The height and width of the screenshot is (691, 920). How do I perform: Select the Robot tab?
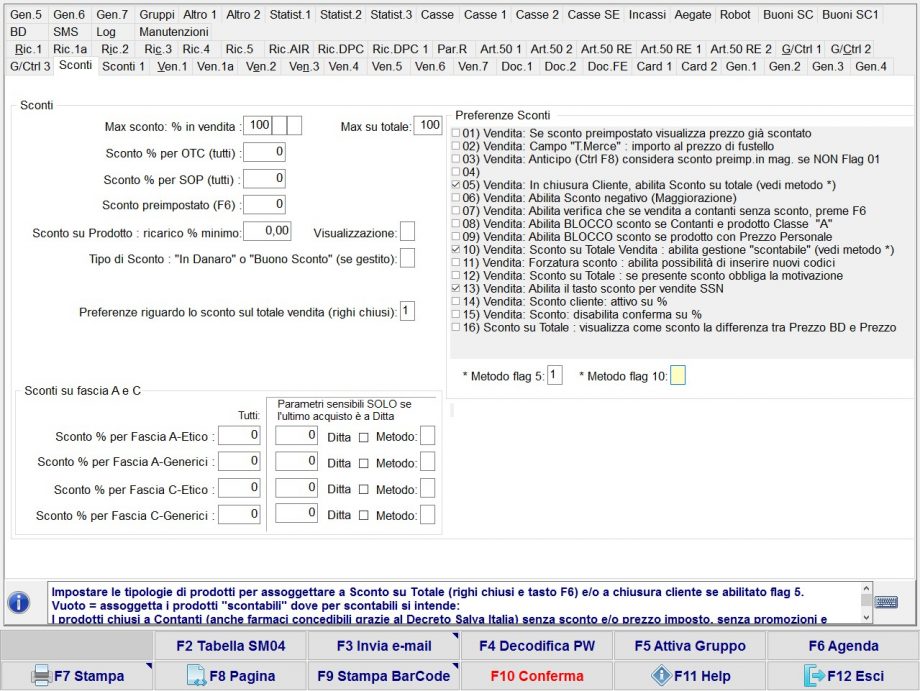(737, 14)
